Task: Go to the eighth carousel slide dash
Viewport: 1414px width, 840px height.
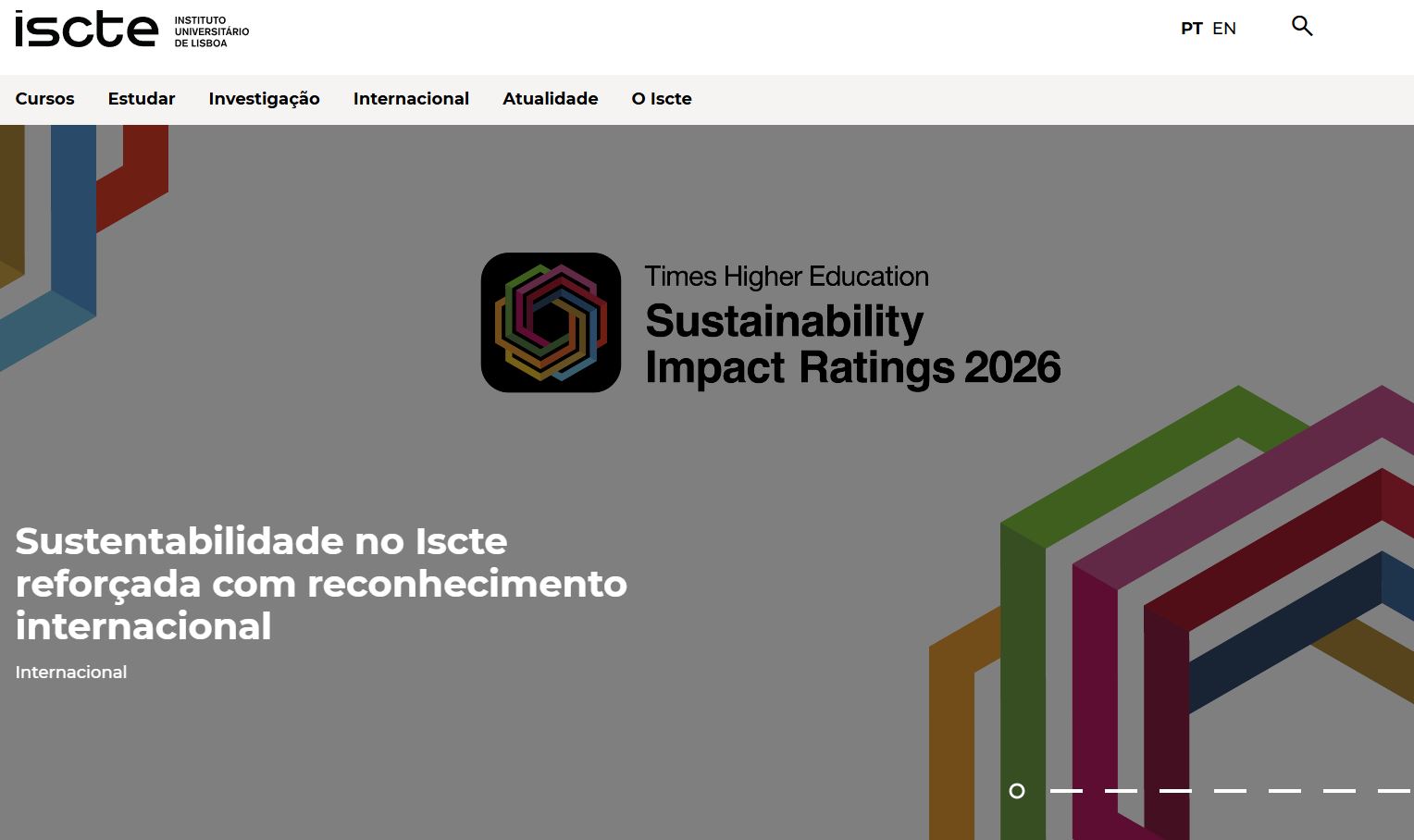Action: pos(1394,791)
